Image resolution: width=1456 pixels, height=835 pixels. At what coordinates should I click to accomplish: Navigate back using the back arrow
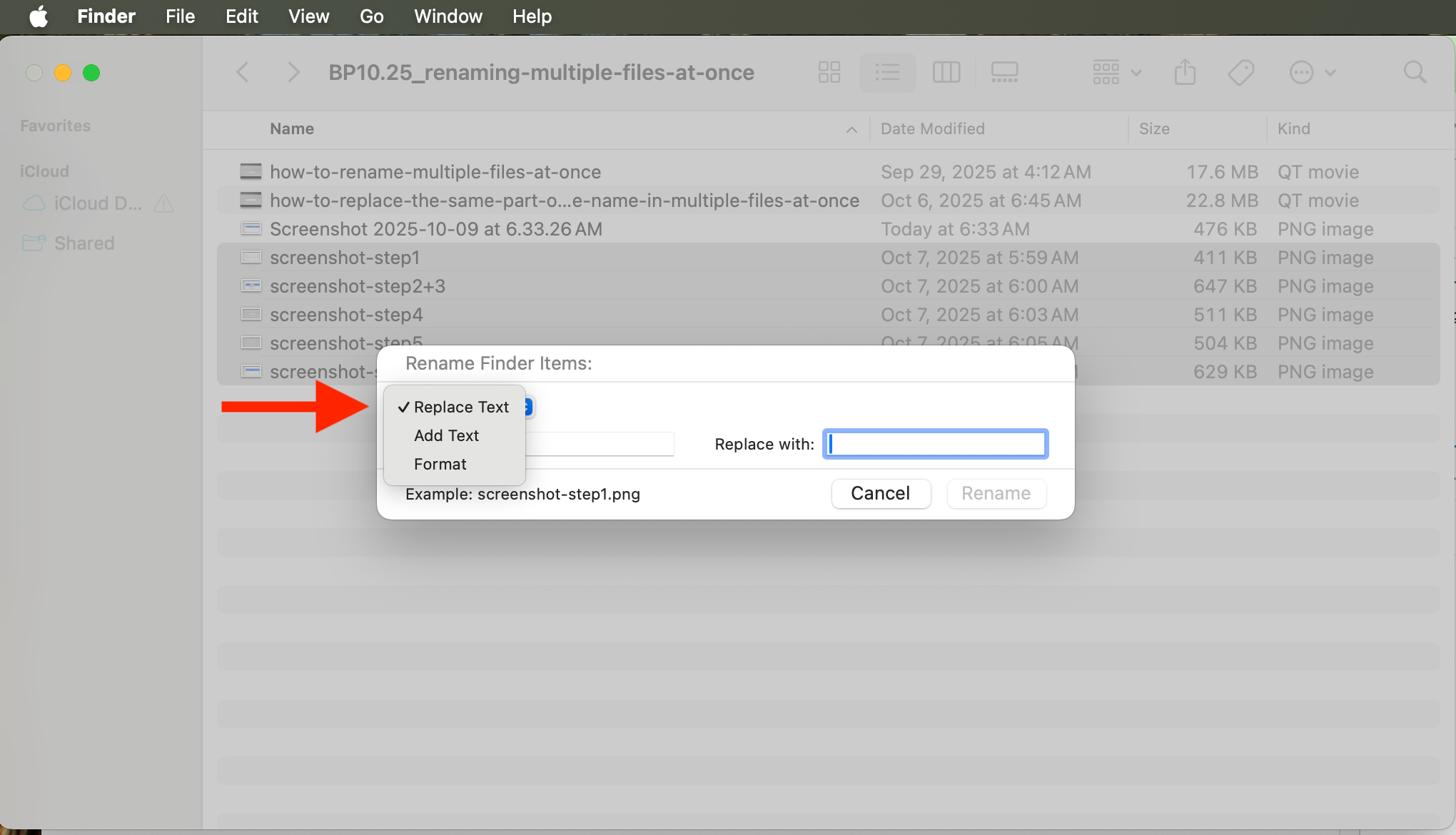tap(243, 72)
